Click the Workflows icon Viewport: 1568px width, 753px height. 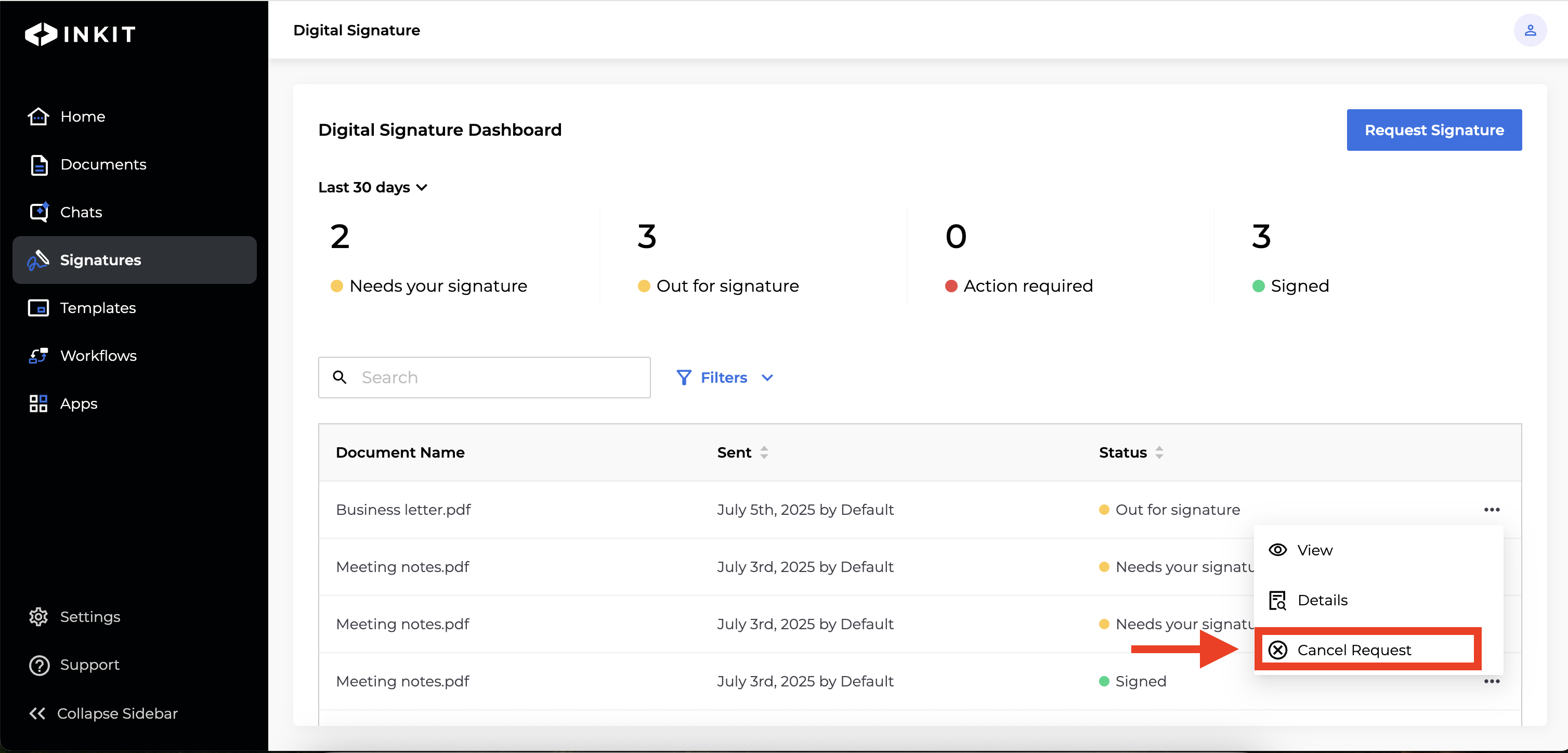click(38, 356)
